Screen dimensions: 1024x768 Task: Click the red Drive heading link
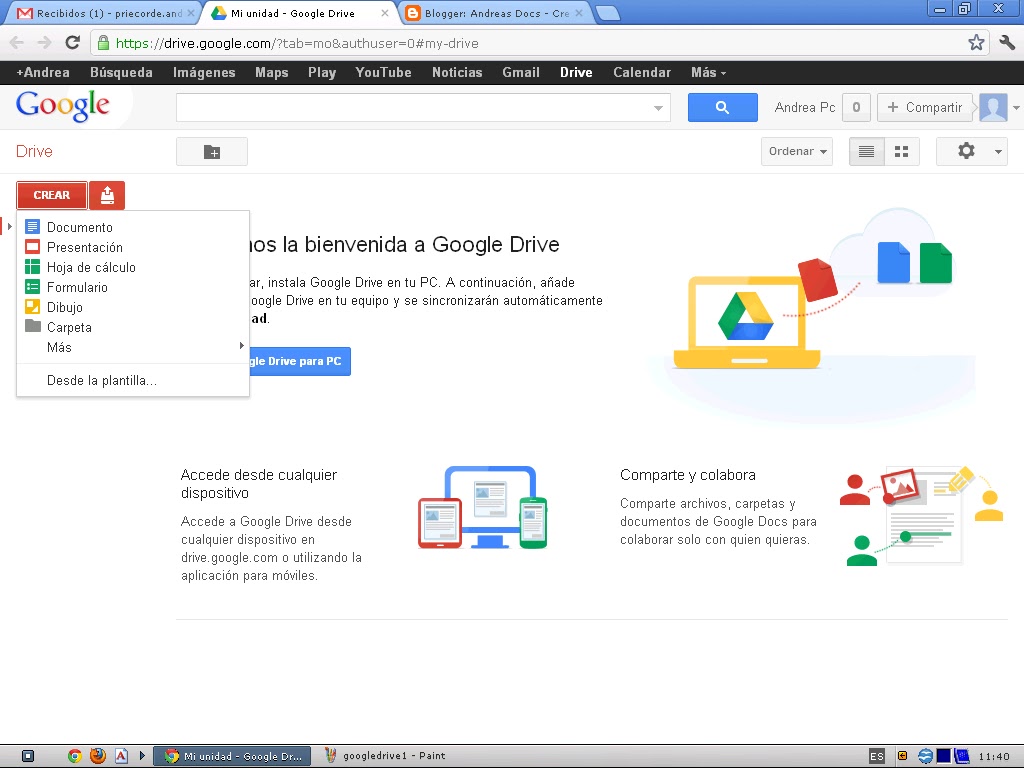coord(34,152)
